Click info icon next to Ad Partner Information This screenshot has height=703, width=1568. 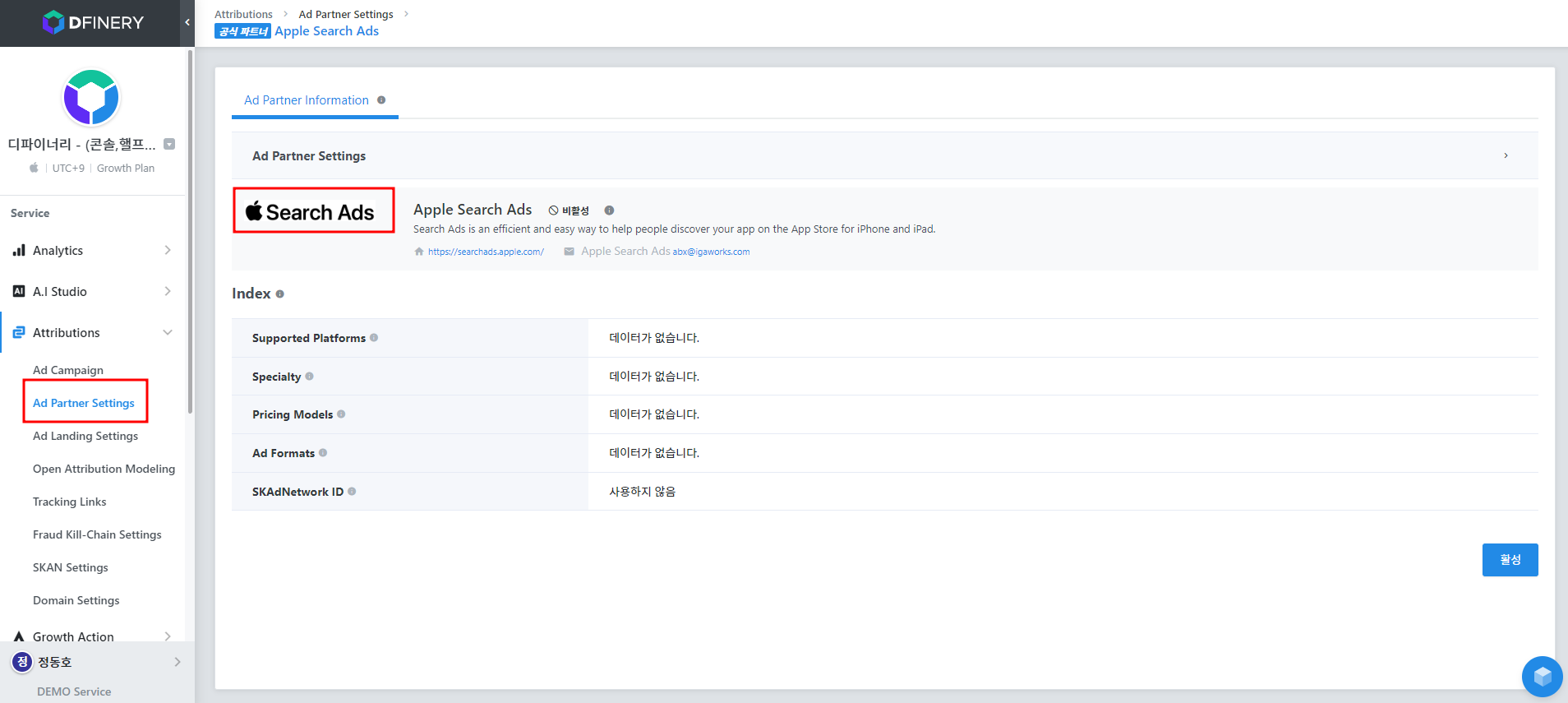381,100
